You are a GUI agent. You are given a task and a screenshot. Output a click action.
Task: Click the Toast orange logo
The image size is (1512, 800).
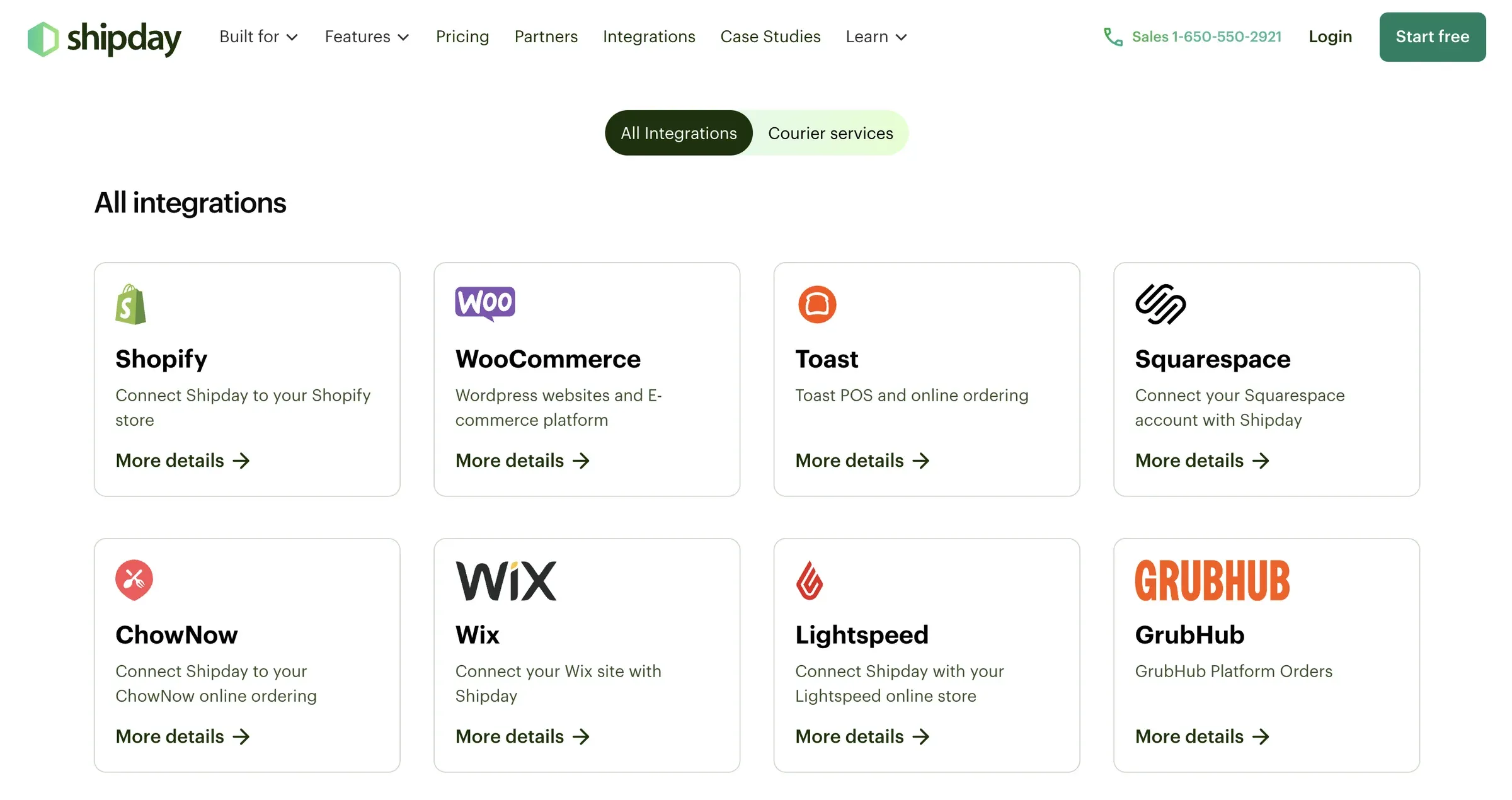(x=817, y=304)
